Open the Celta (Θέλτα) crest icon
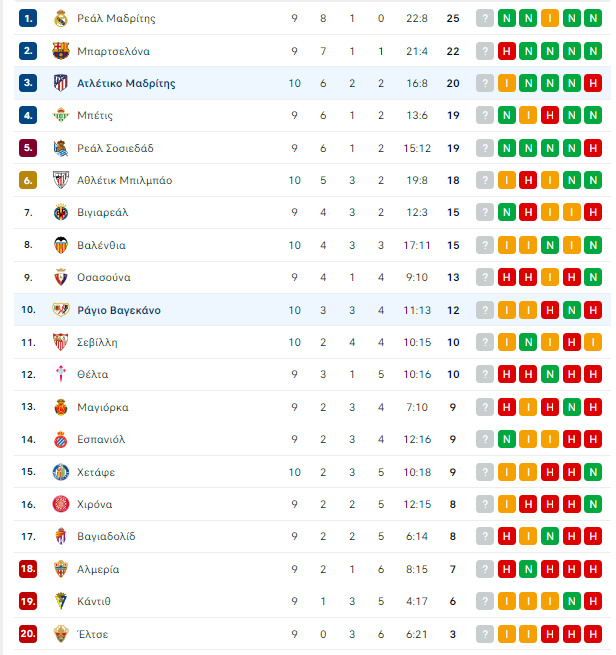616x655 pixels. tap(61, 374)
